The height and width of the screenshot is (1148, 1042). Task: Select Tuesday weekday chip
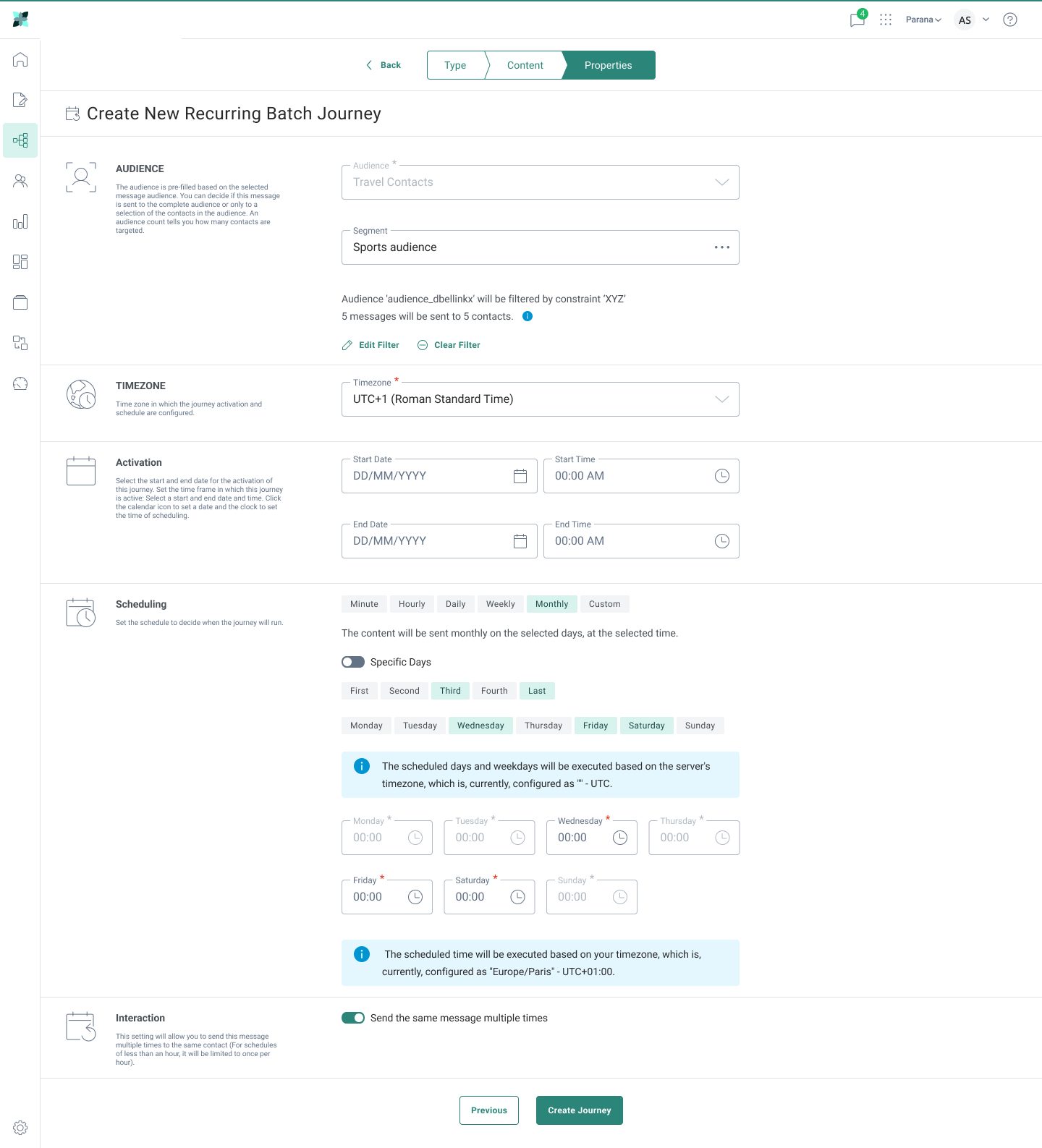[420, 726]
